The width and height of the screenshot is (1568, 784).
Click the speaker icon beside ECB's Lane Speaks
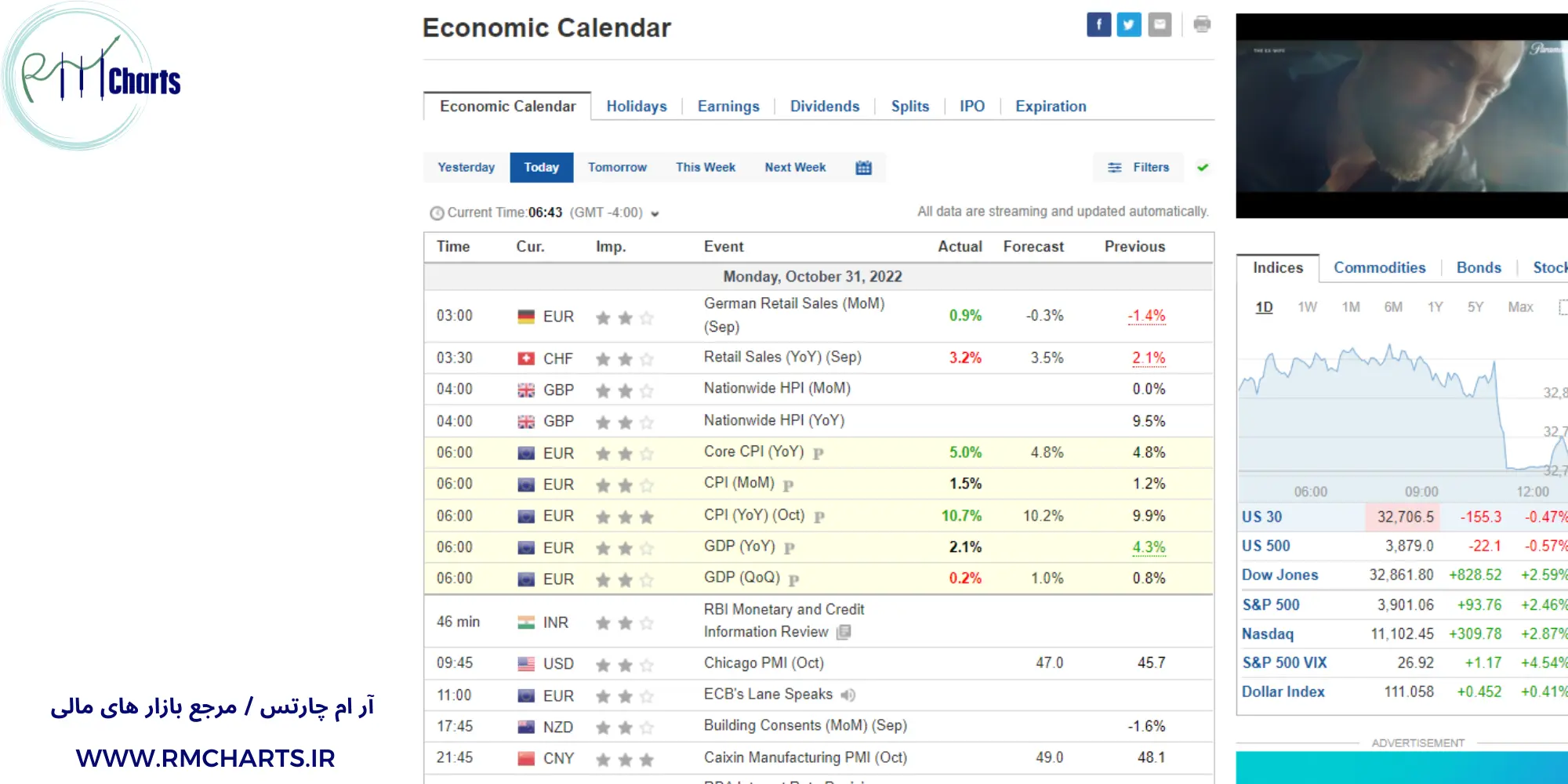tap(848, 695)
